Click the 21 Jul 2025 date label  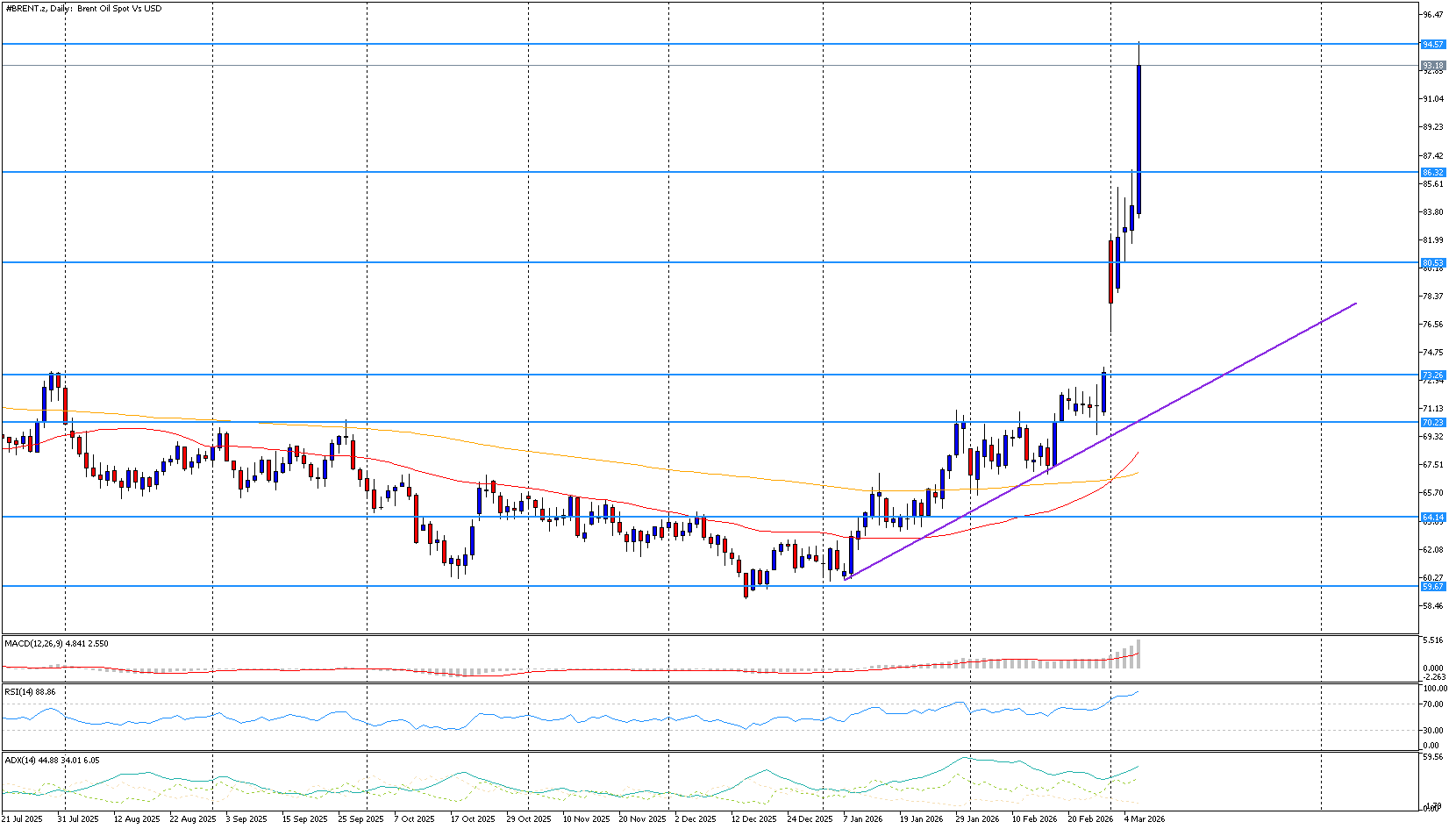(22, 819)
